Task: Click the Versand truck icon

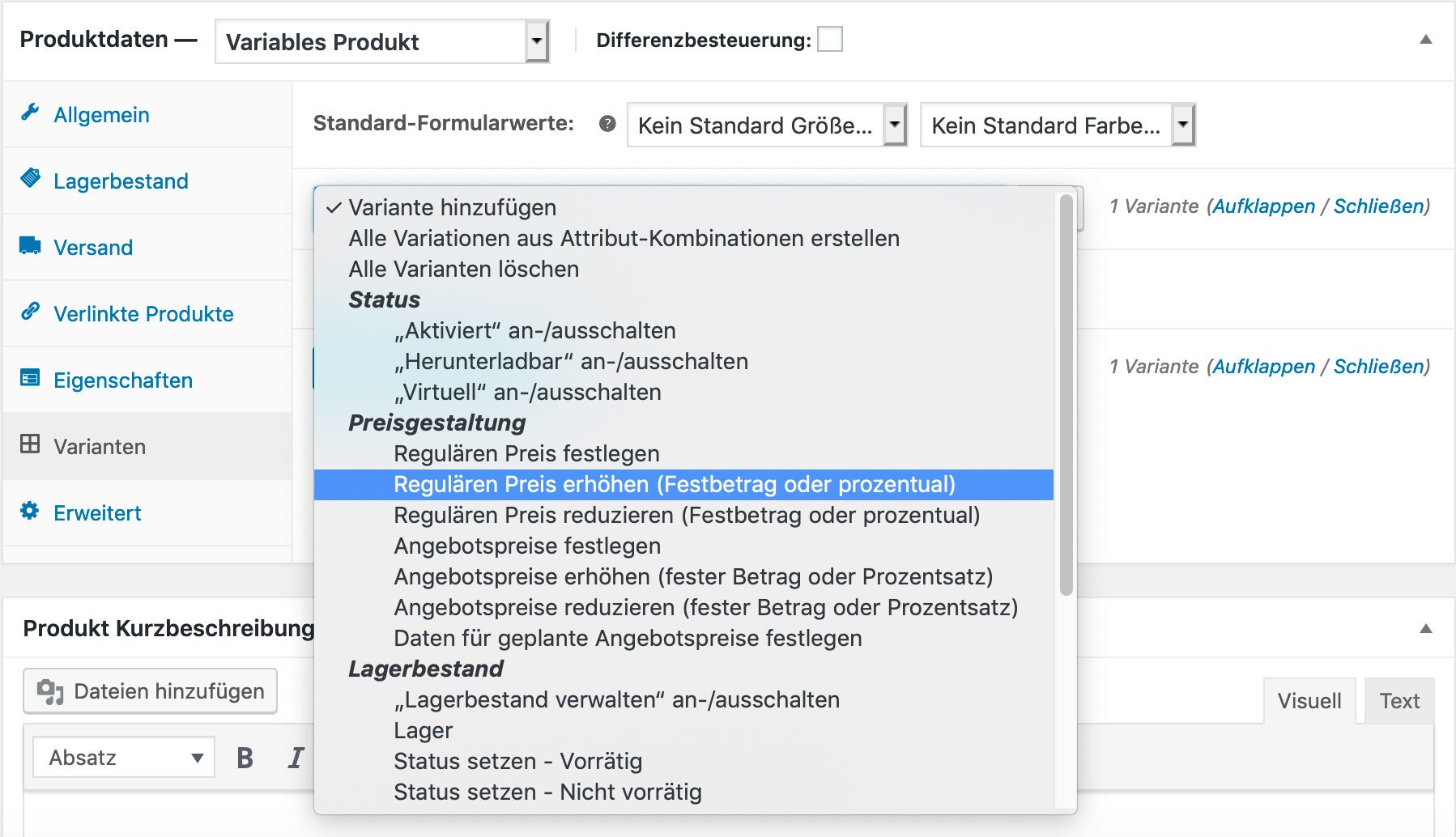Action: 30,245
